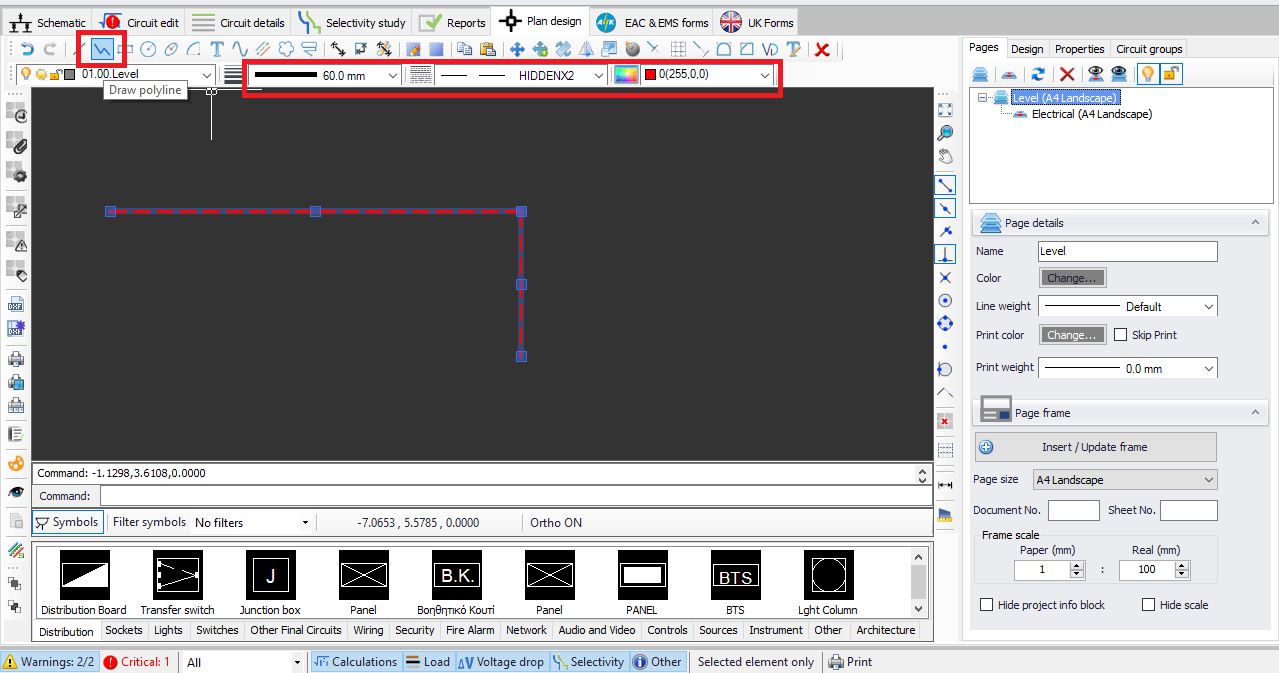
Task: Toggle the endpoint snap button
Action: 945,185
